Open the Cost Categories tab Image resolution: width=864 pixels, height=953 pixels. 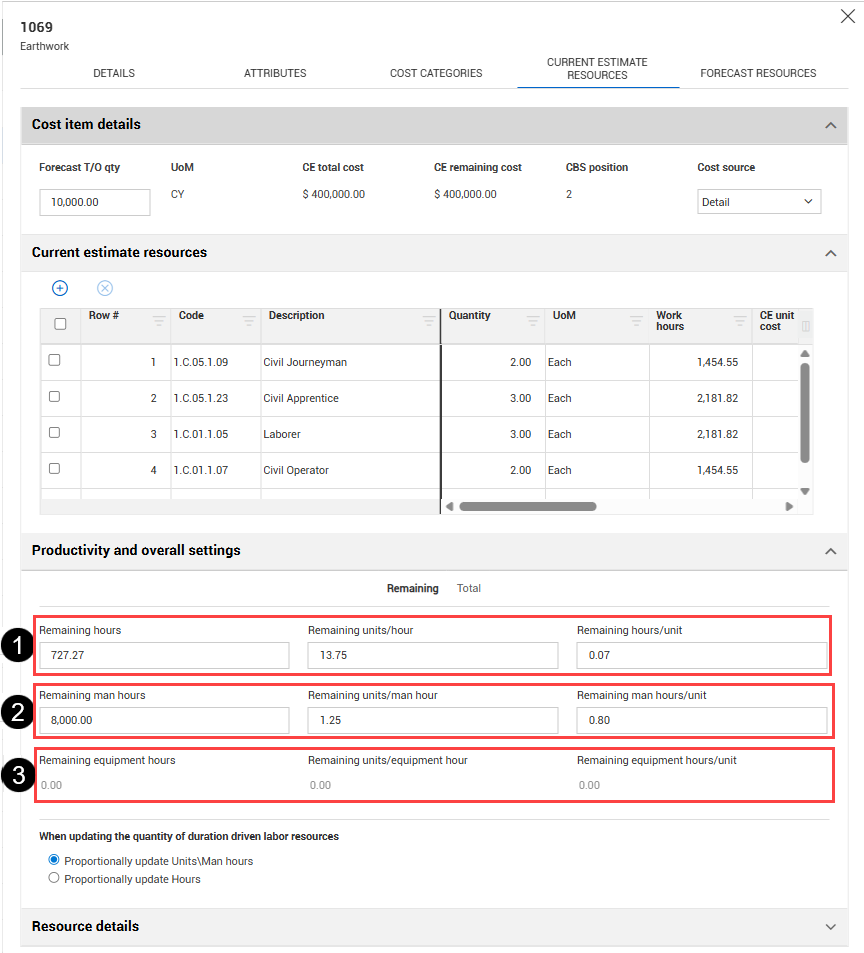tap(436, 73)
